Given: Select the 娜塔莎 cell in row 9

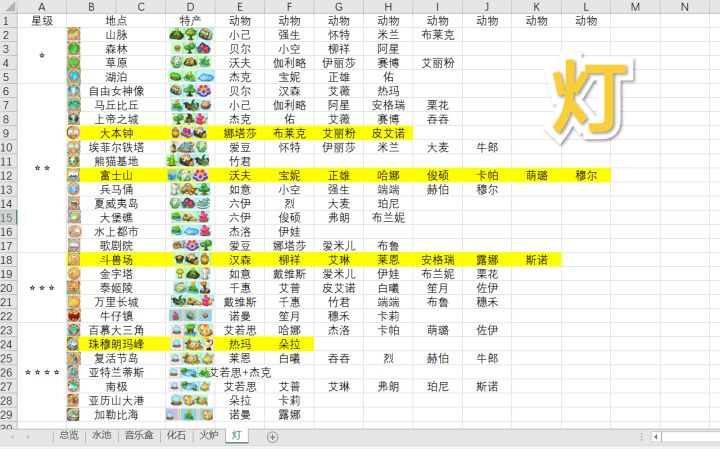Looking at the screenshot, I should (x=240, y=133).
